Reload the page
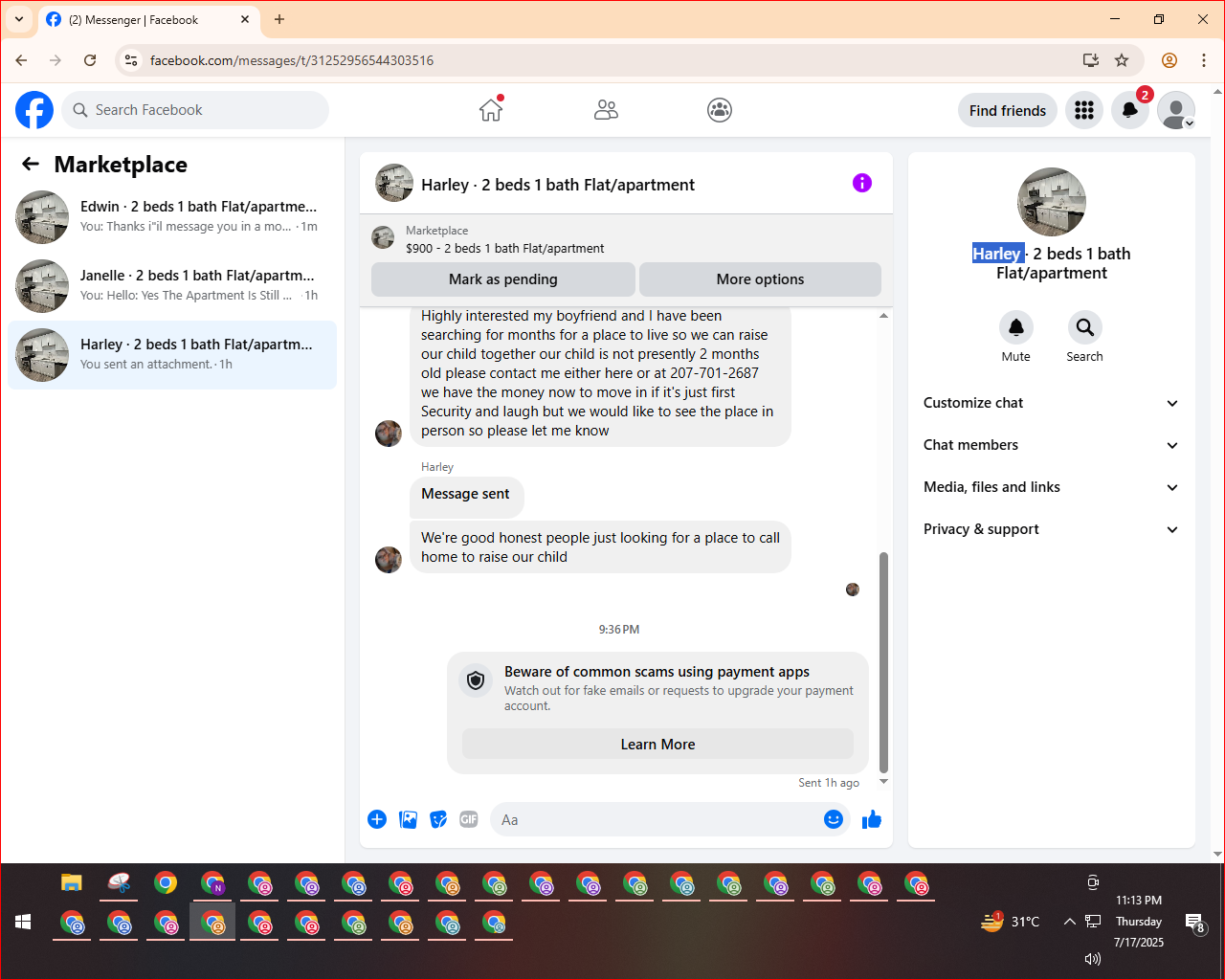 point(90,60)
